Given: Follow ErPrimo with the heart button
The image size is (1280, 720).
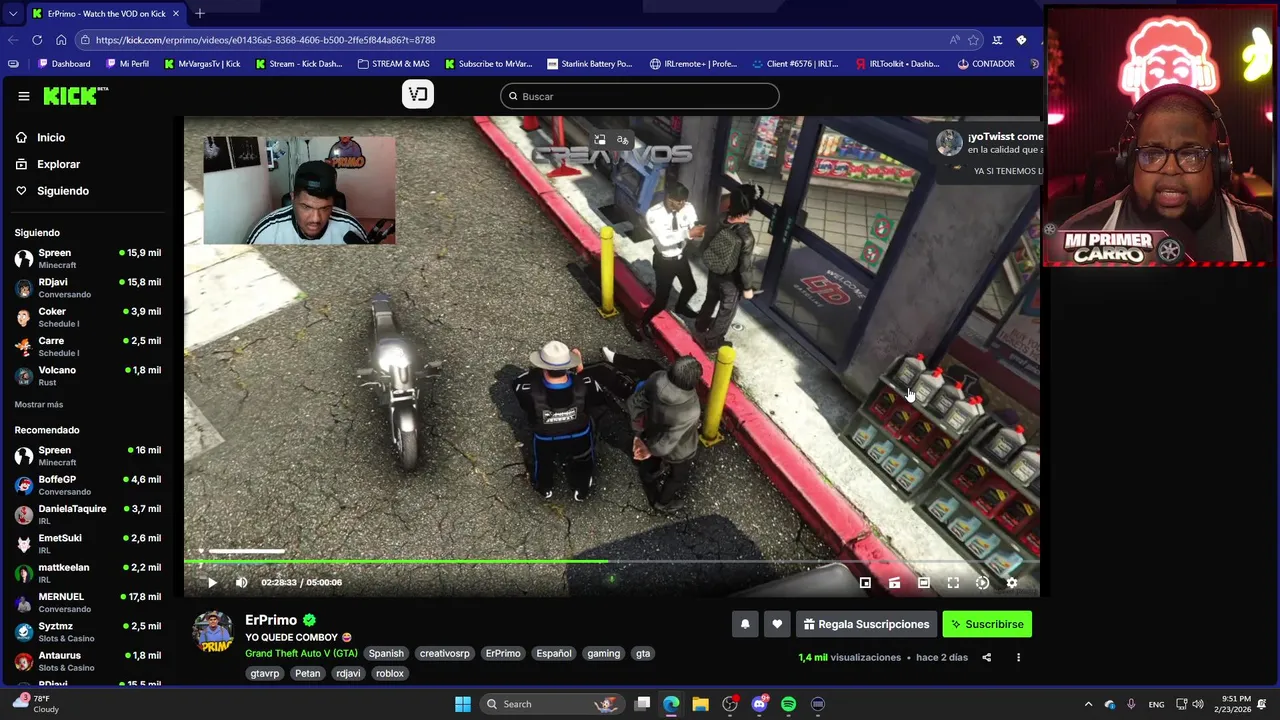Looking at the screenshot, I should pos(777,624).
